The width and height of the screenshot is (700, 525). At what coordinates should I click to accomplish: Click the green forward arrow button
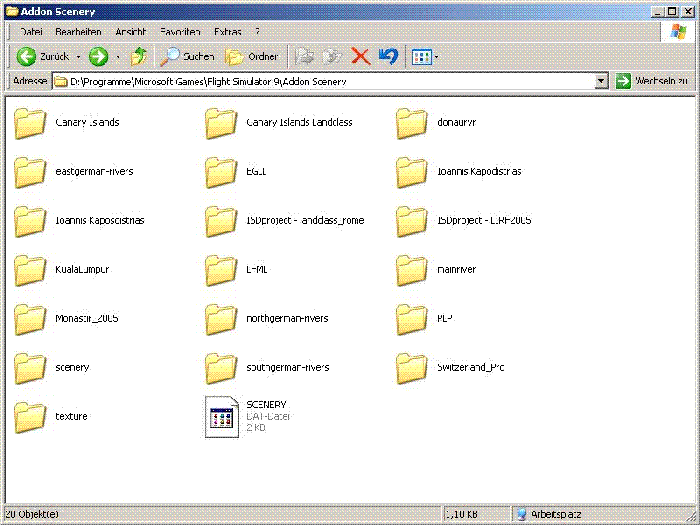pos(98,57)
